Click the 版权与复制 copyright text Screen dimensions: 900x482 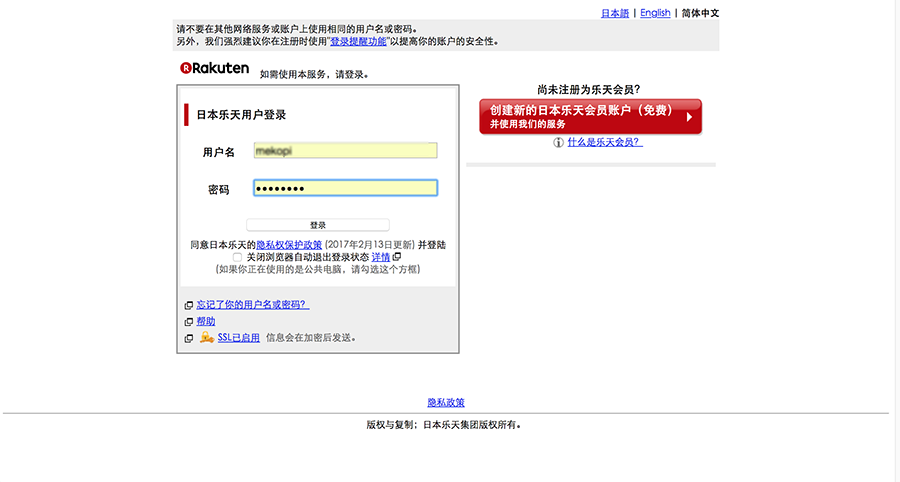tap(443, 425)
